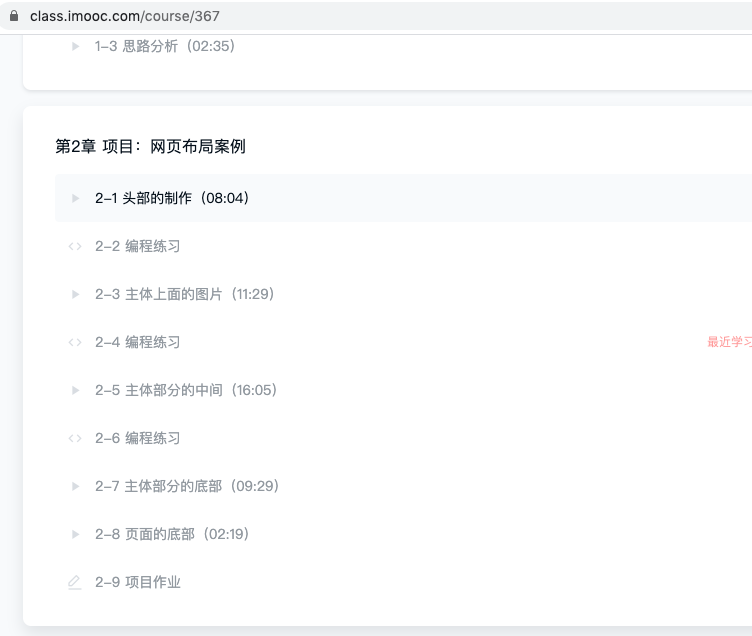Open lesson 2-7 主体部分的底部 (09:29)
Screen dimensions: 752x636
[187, 486]
